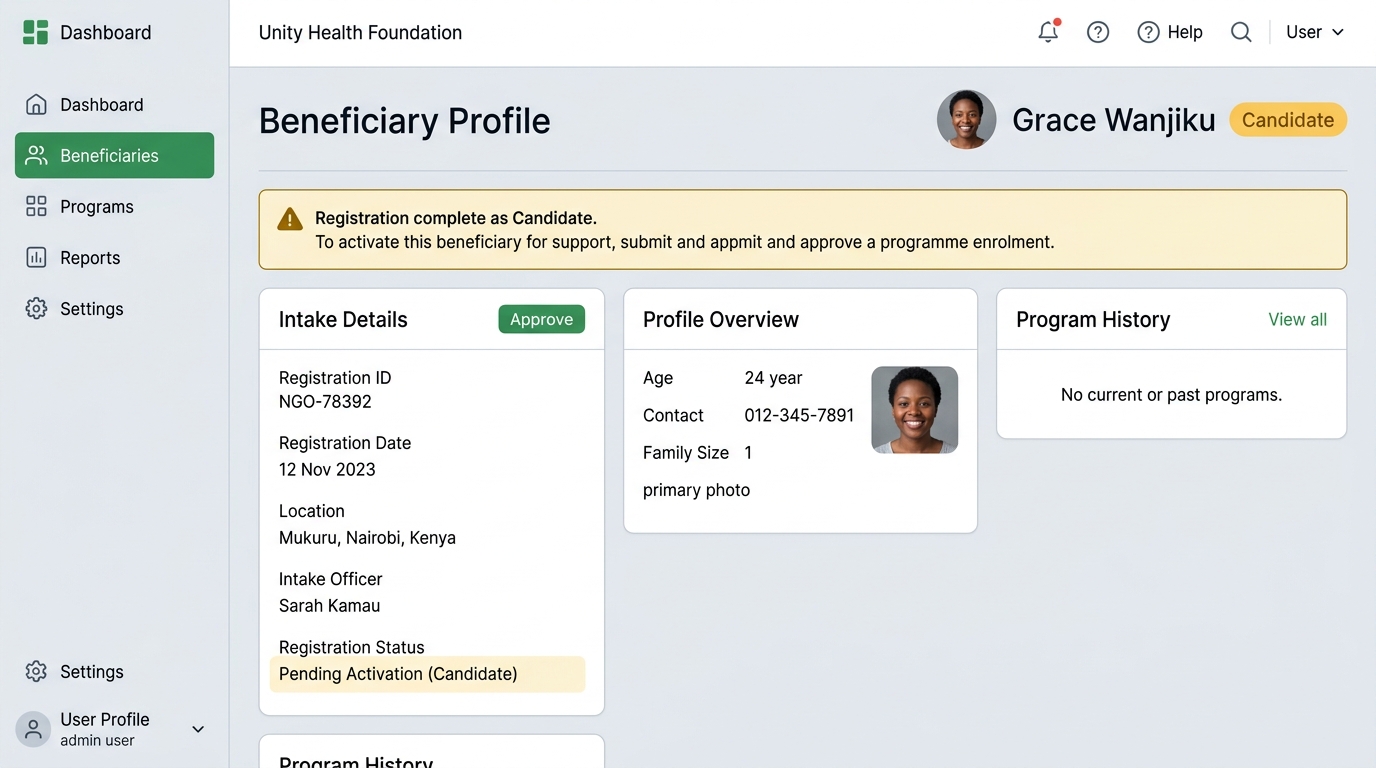The height and width of the screenshot is (768, 1376).
Task: Open Reports from sidebar
Action: [115, 258]
